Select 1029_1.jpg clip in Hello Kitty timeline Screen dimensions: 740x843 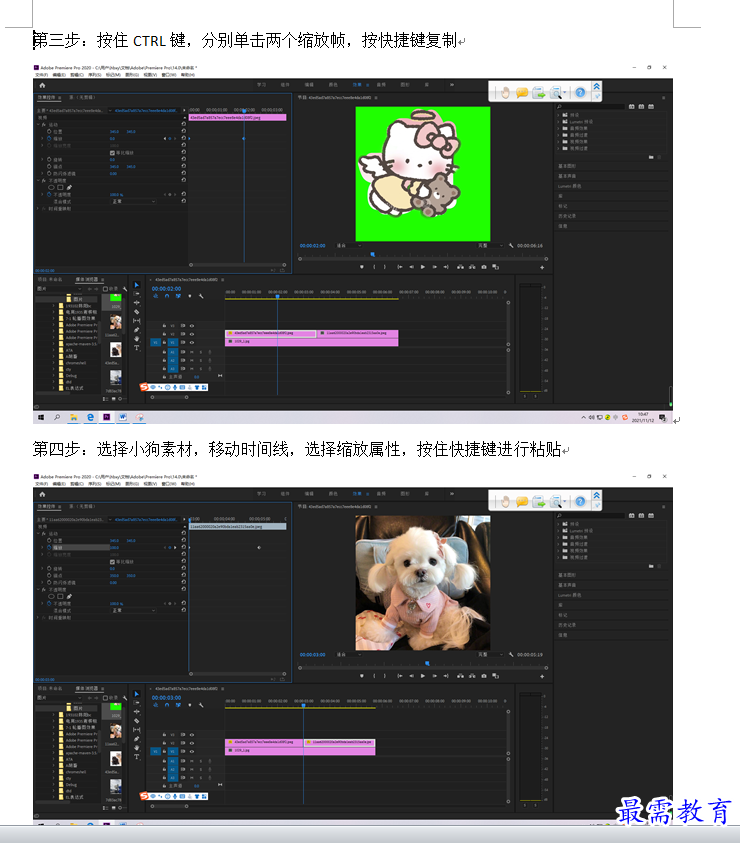311,341
